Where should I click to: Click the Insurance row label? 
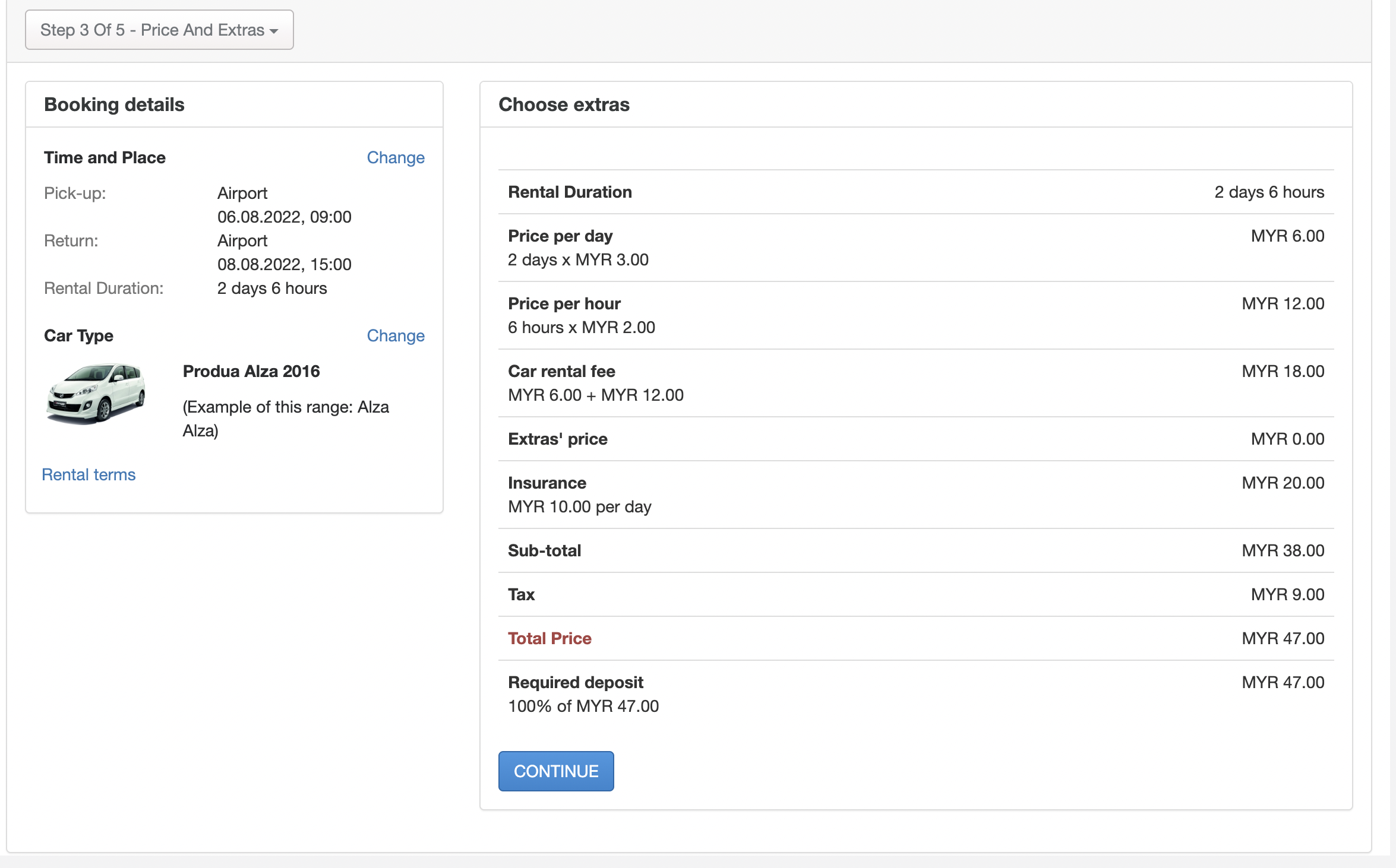click(547, 483)
